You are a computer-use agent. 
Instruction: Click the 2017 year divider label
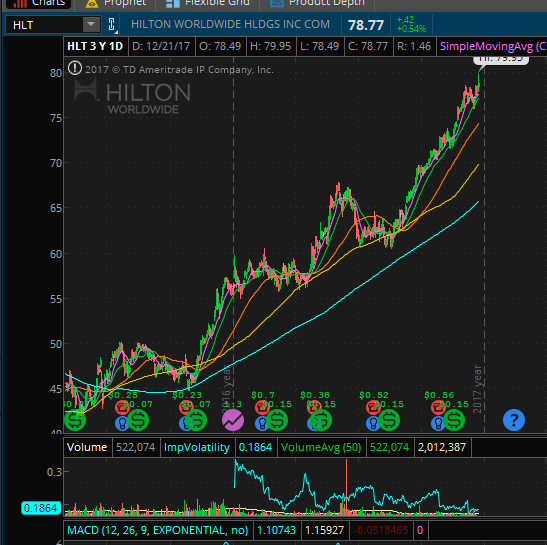[477, 389]
